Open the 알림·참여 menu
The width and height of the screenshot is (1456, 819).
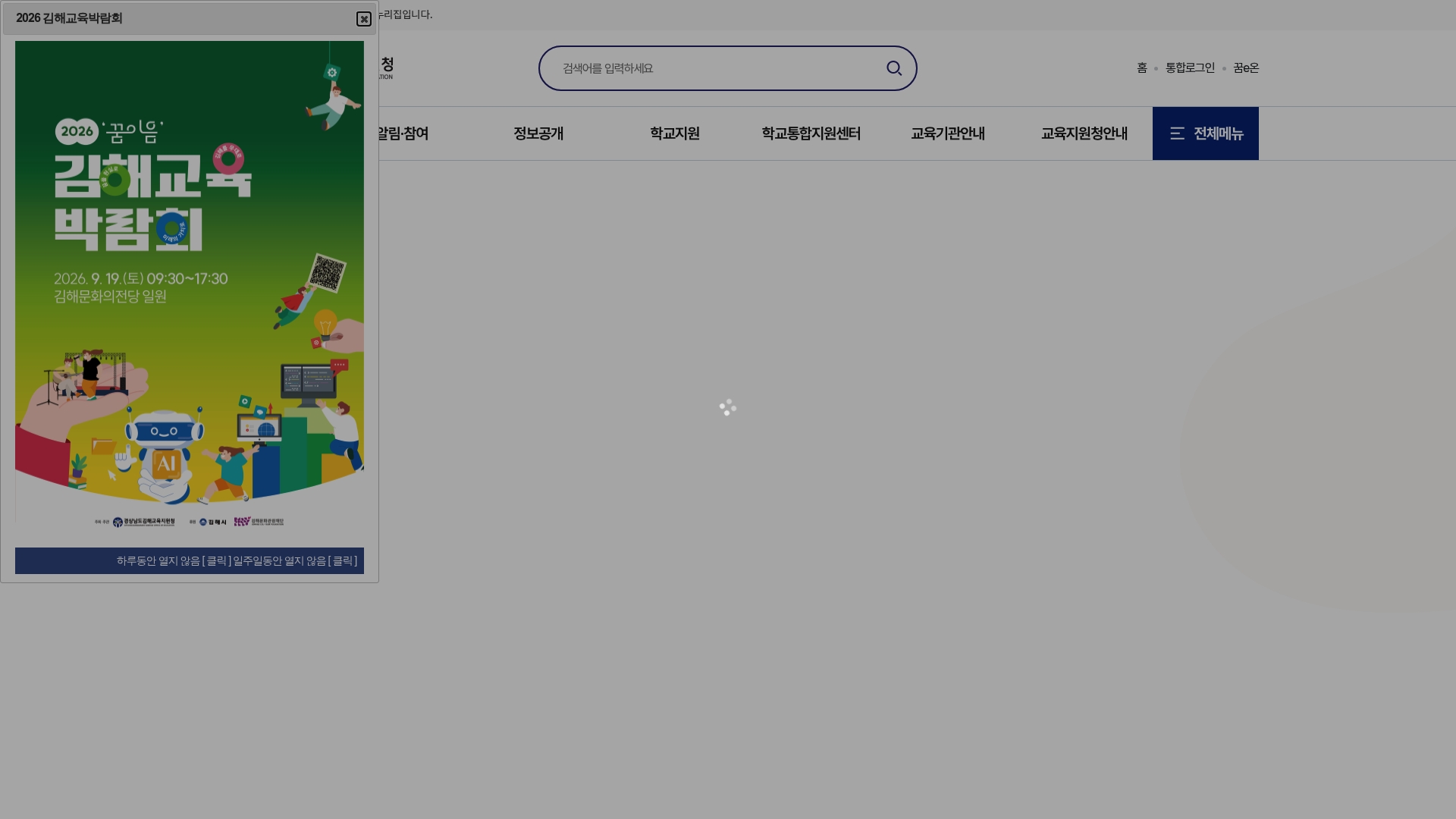tap(403, 133)
